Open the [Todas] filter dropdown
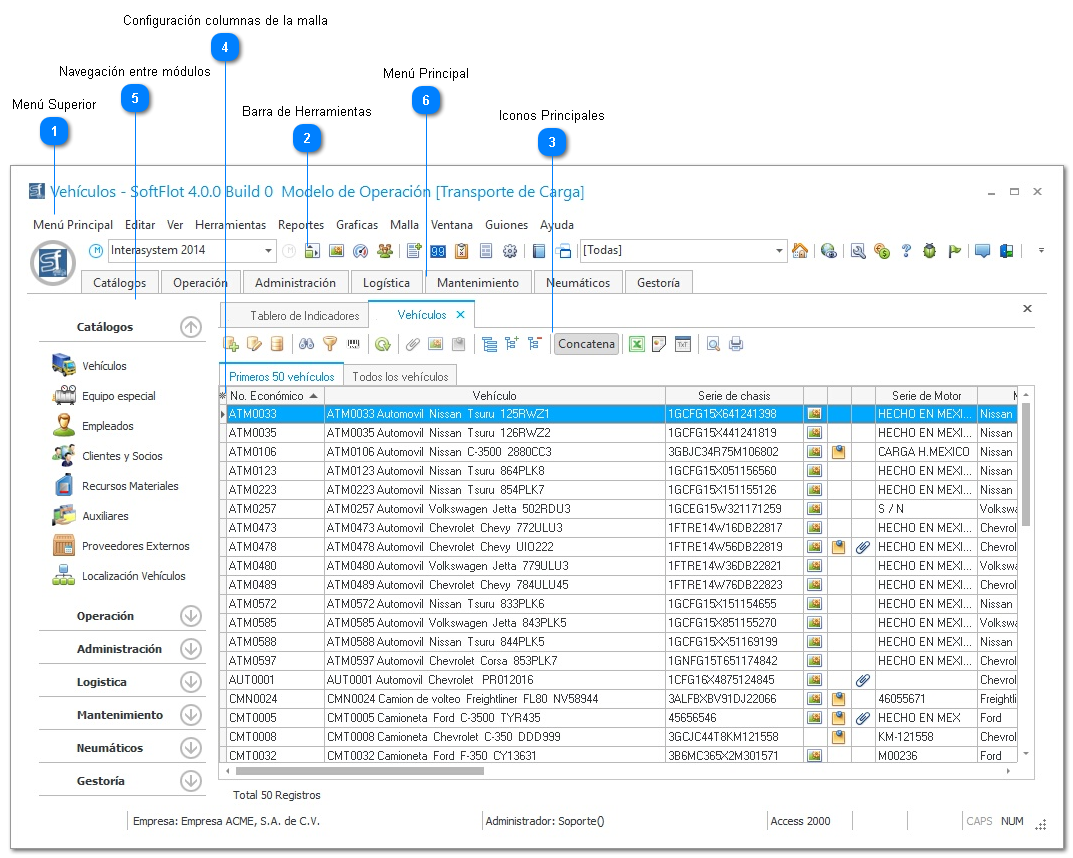Viewport: 1073px width, 858px height. (x=780, y=251)
